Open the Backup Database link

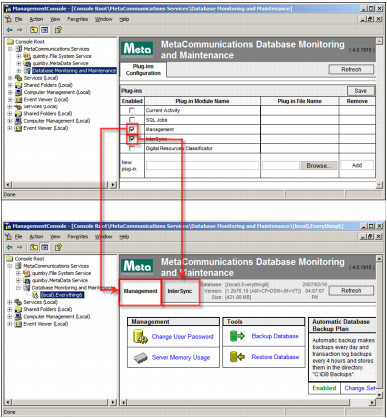point(275,336)
